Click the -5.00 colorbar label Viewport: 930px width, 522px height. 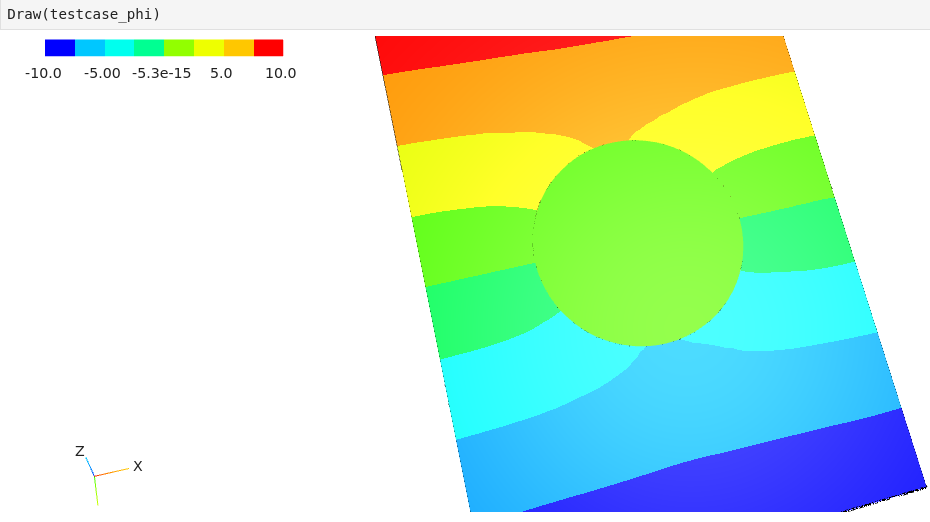point(102,73)
